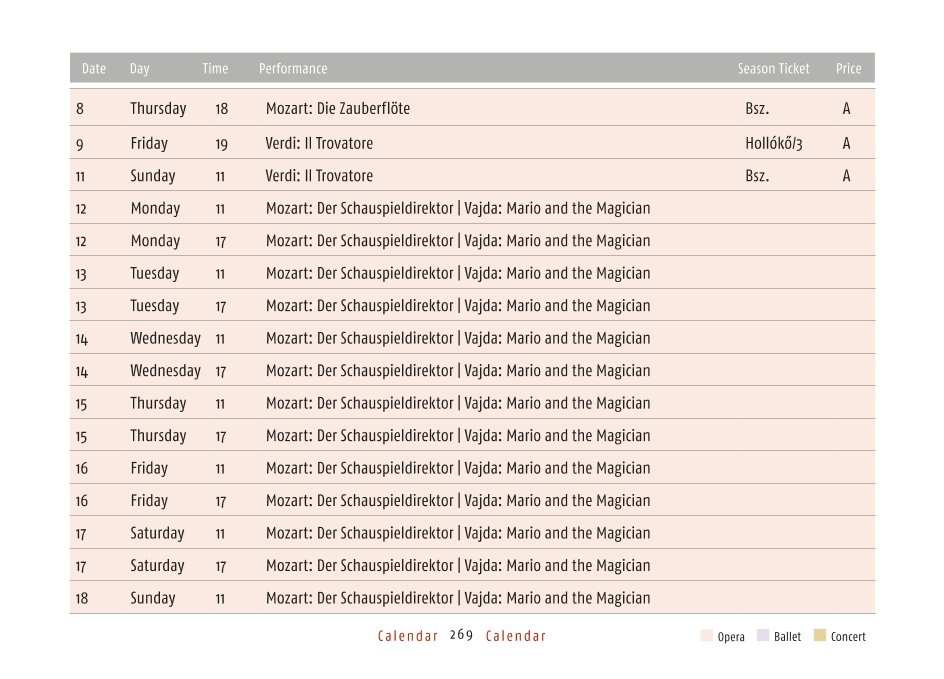Screen dimensions: 944x679
Task: Click price category A for Friday 9
Action: pos(846,143)
